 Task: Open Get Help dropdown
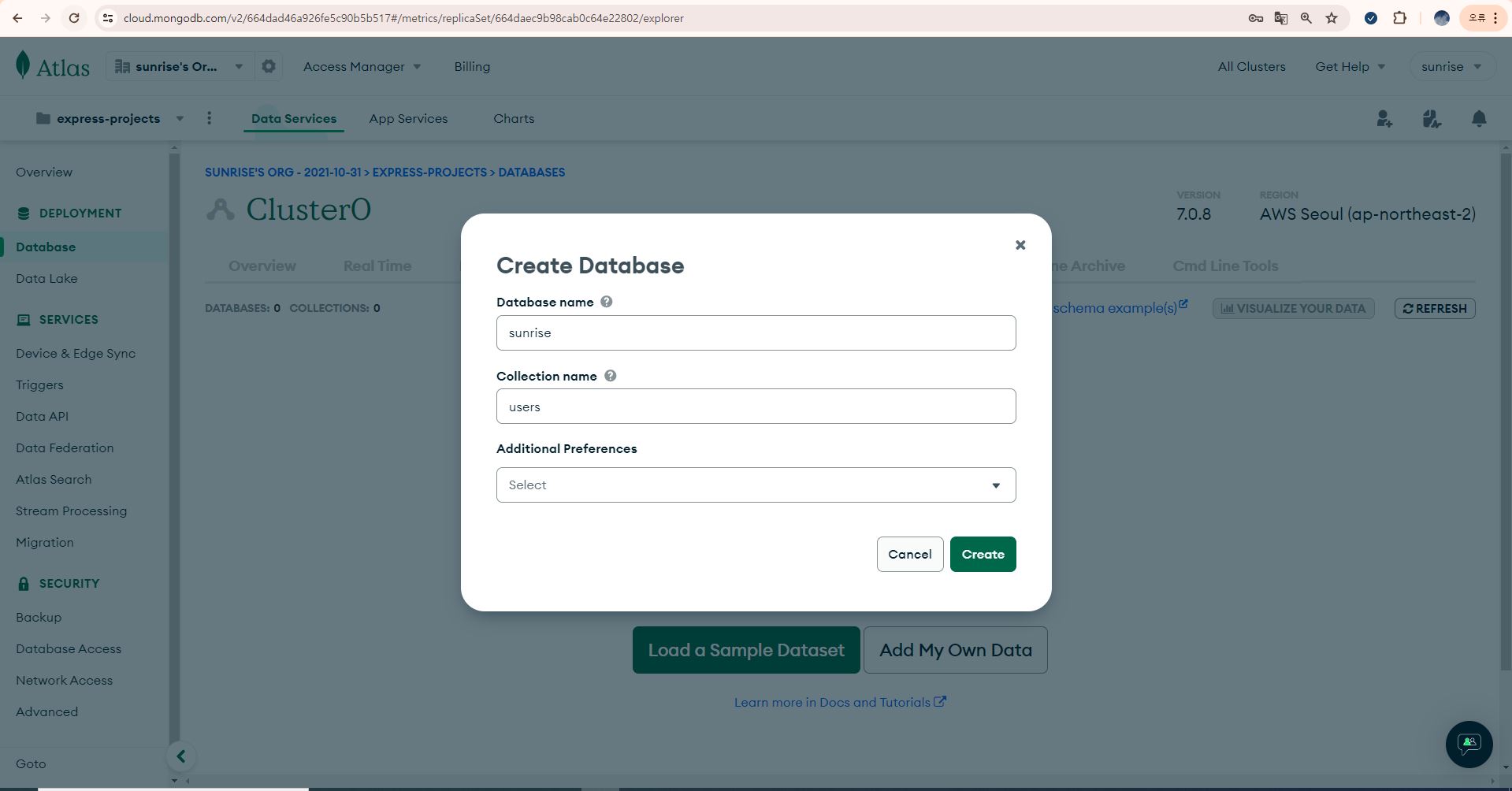coord(1350,66)
